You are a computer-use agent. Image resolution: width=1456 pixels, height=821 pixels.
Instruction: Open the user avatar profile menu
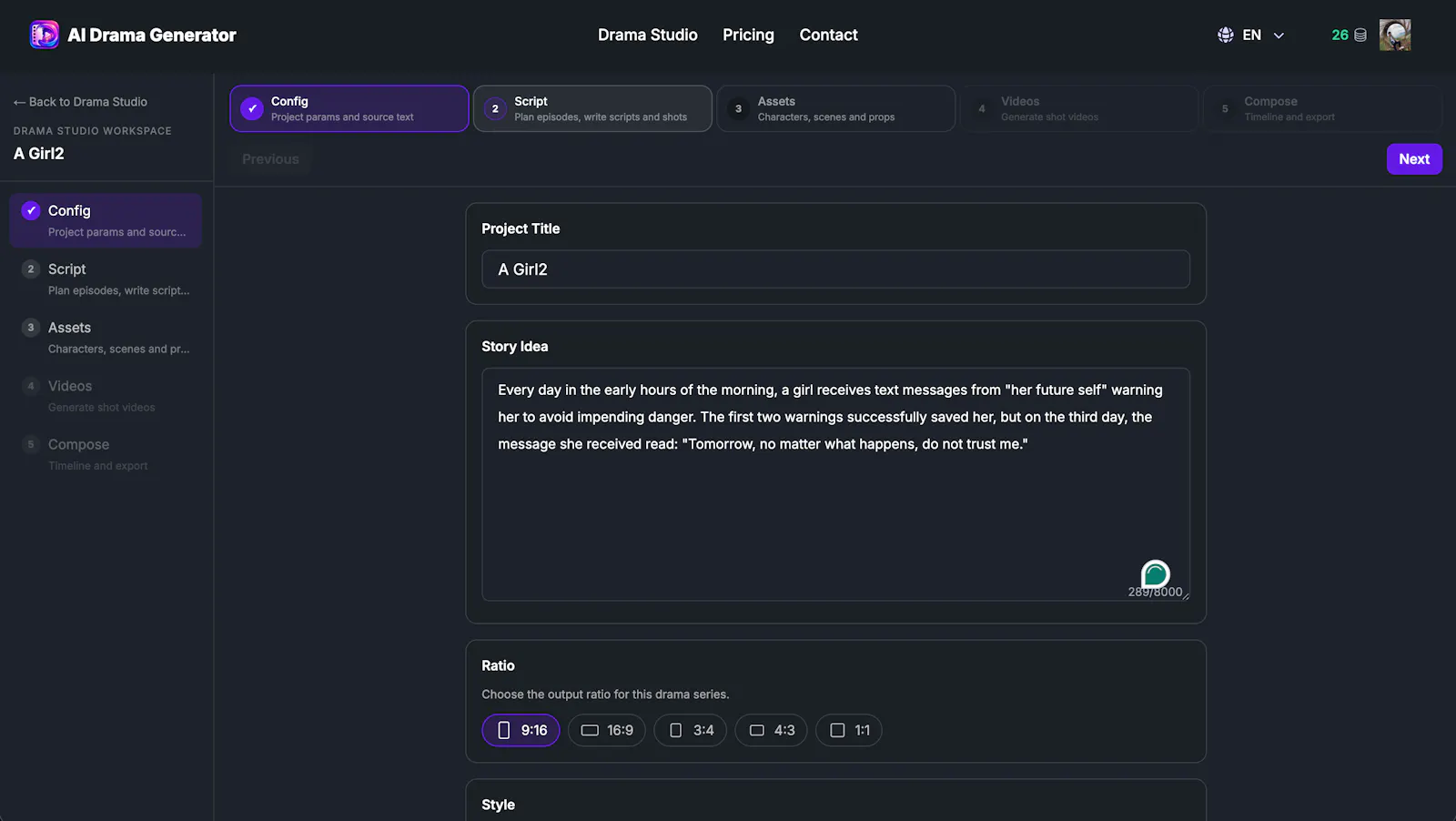pyautogui.click(x=1395, y=35)
